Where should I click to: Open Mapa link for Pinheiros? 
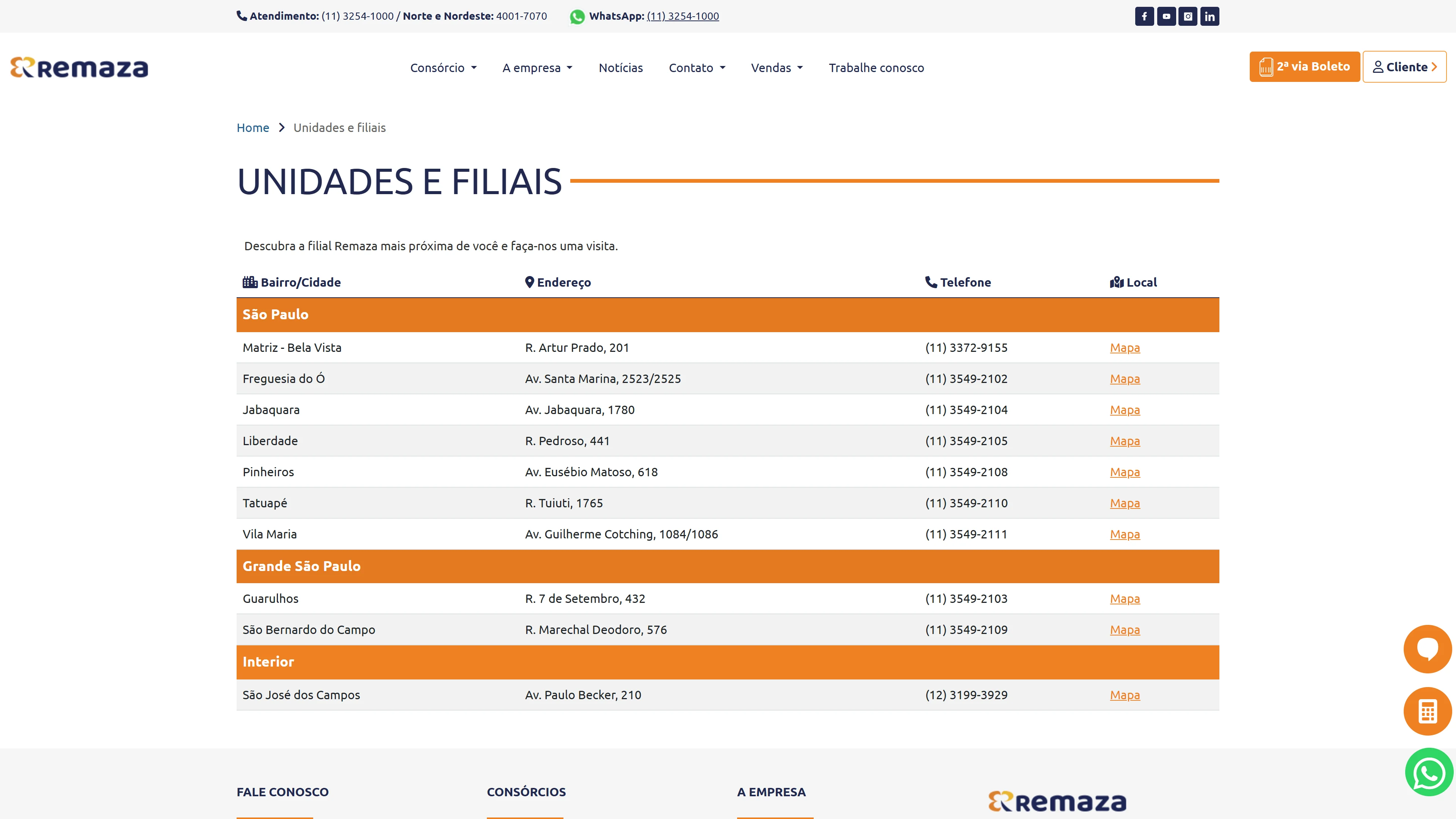(1125, 472)
